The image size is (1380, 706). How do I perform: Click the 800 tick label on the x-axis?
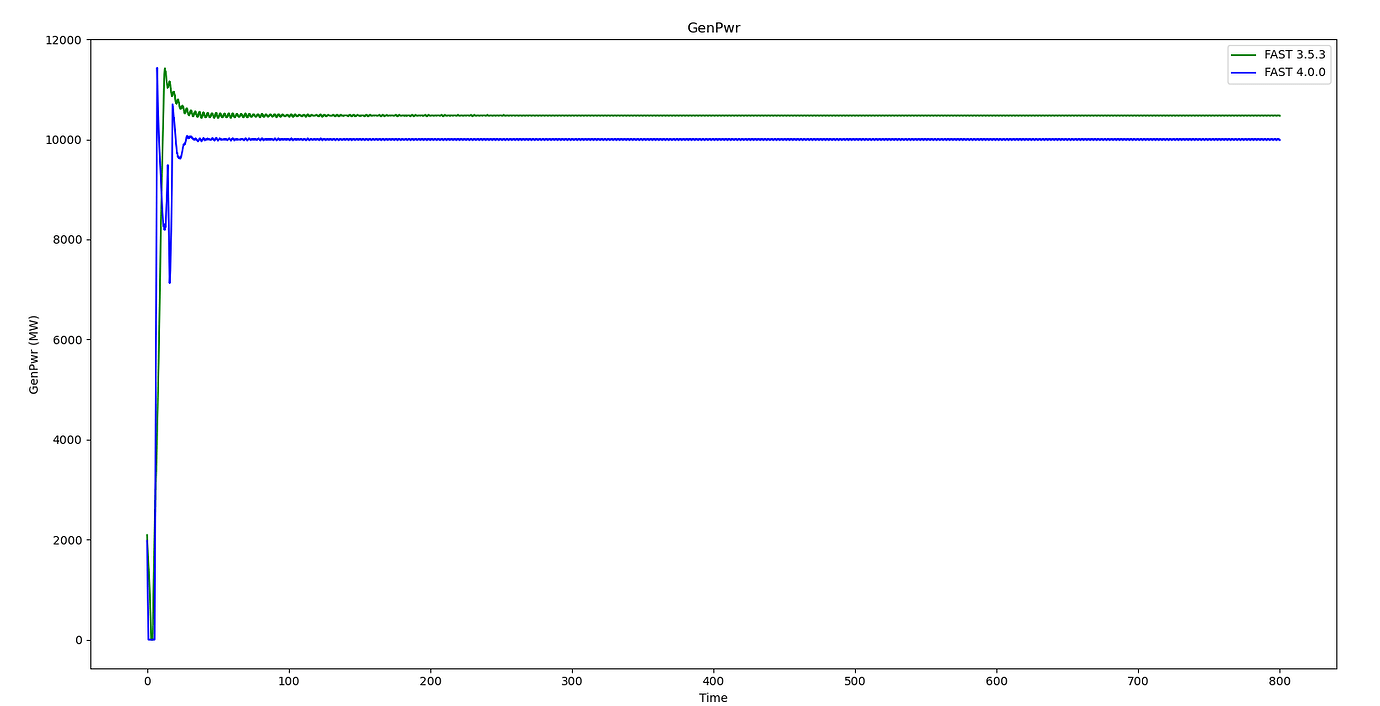1279,680
